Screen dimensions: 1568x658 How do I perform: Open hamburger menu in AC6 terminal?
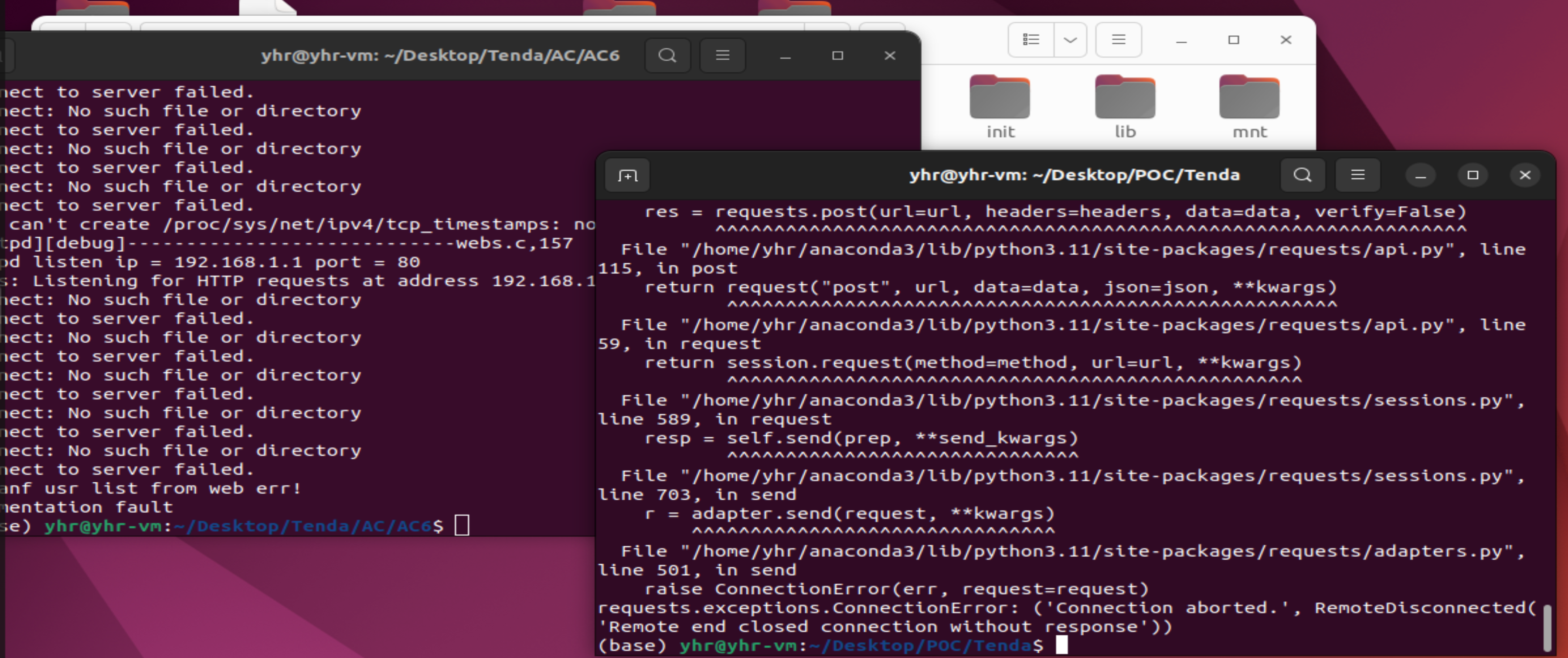[x=722, y=55]
